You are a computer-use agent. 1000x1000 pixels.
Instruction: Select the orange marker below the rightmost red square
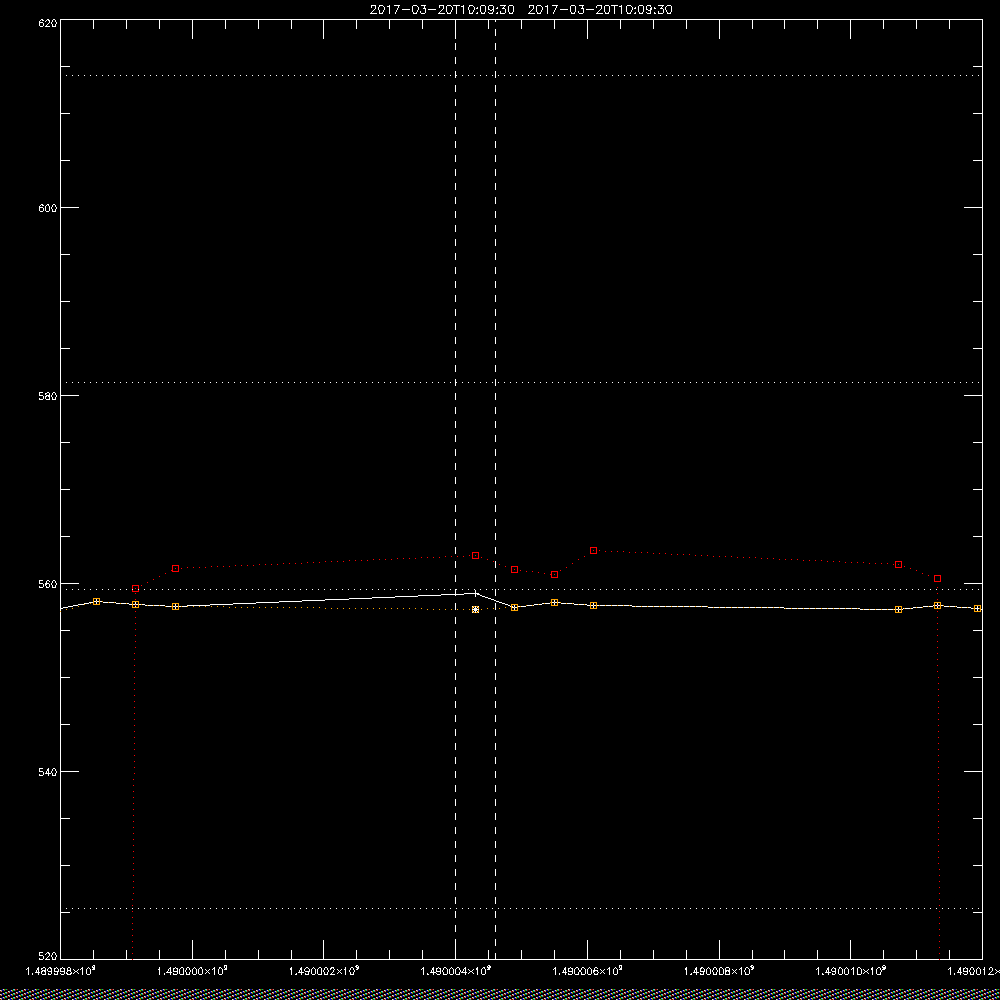click(x=938, y=605)
